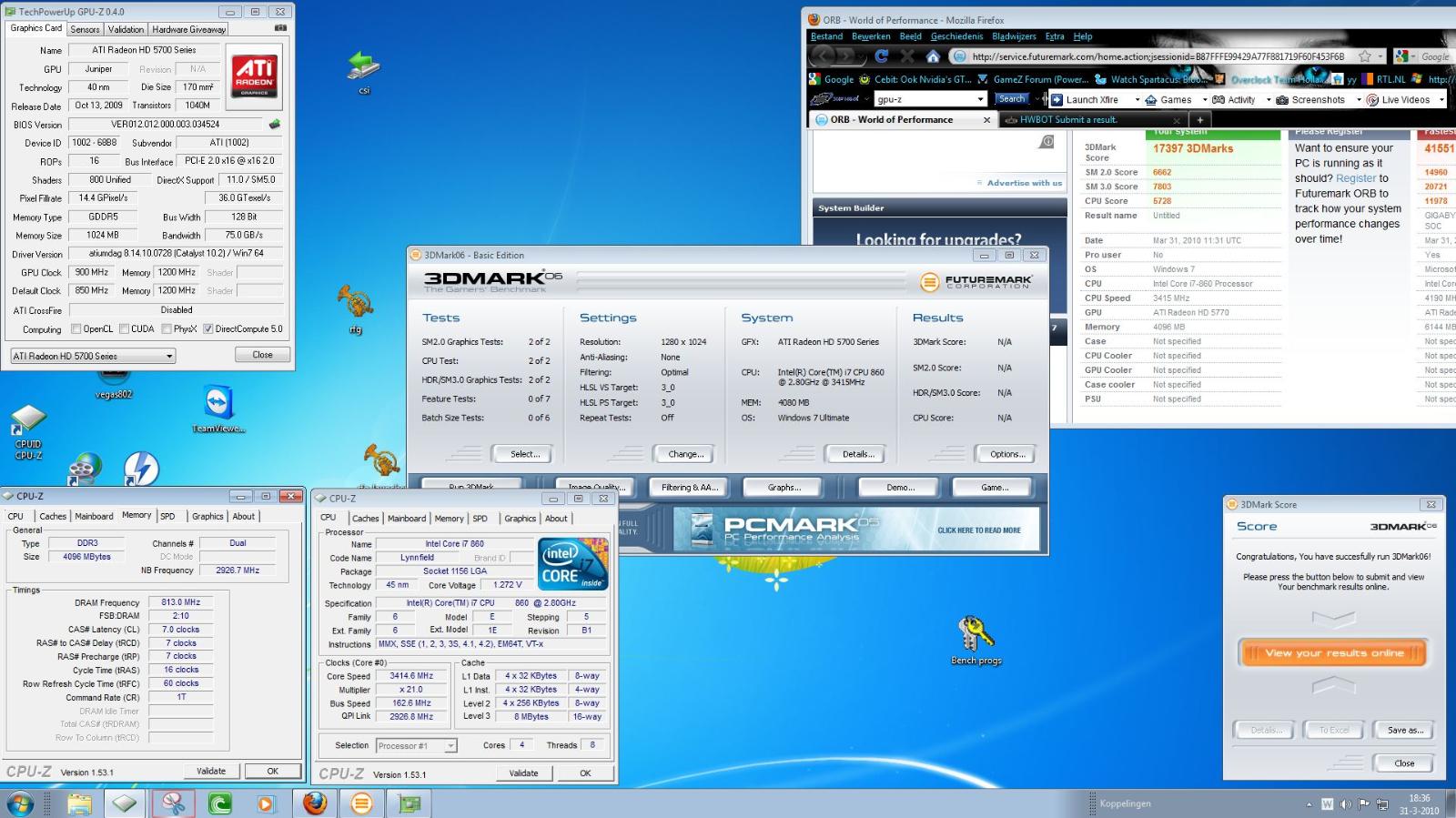The image size is (1456, 818).
Task: Toggle the PhysX checkbox in GPU-Z
Action: 167,329
